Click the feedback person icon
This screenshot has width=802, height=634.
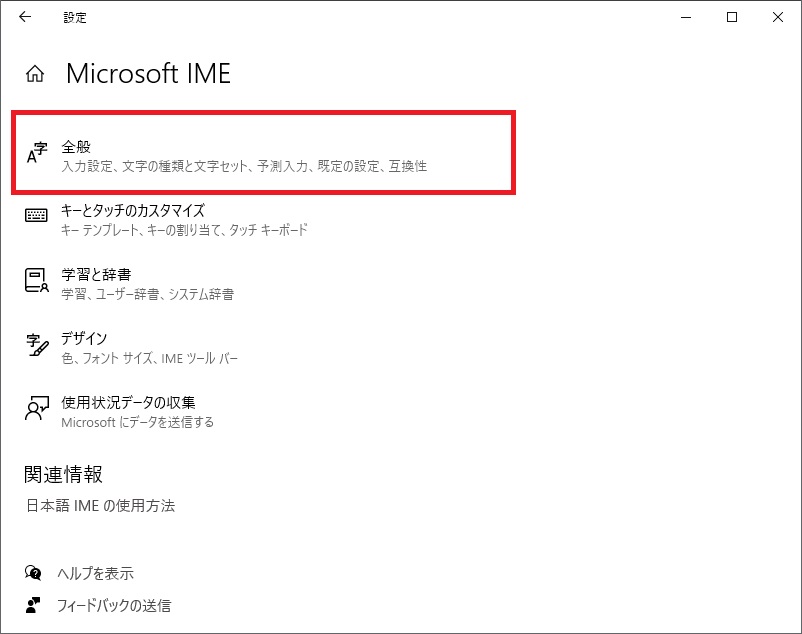coord(33,605)
